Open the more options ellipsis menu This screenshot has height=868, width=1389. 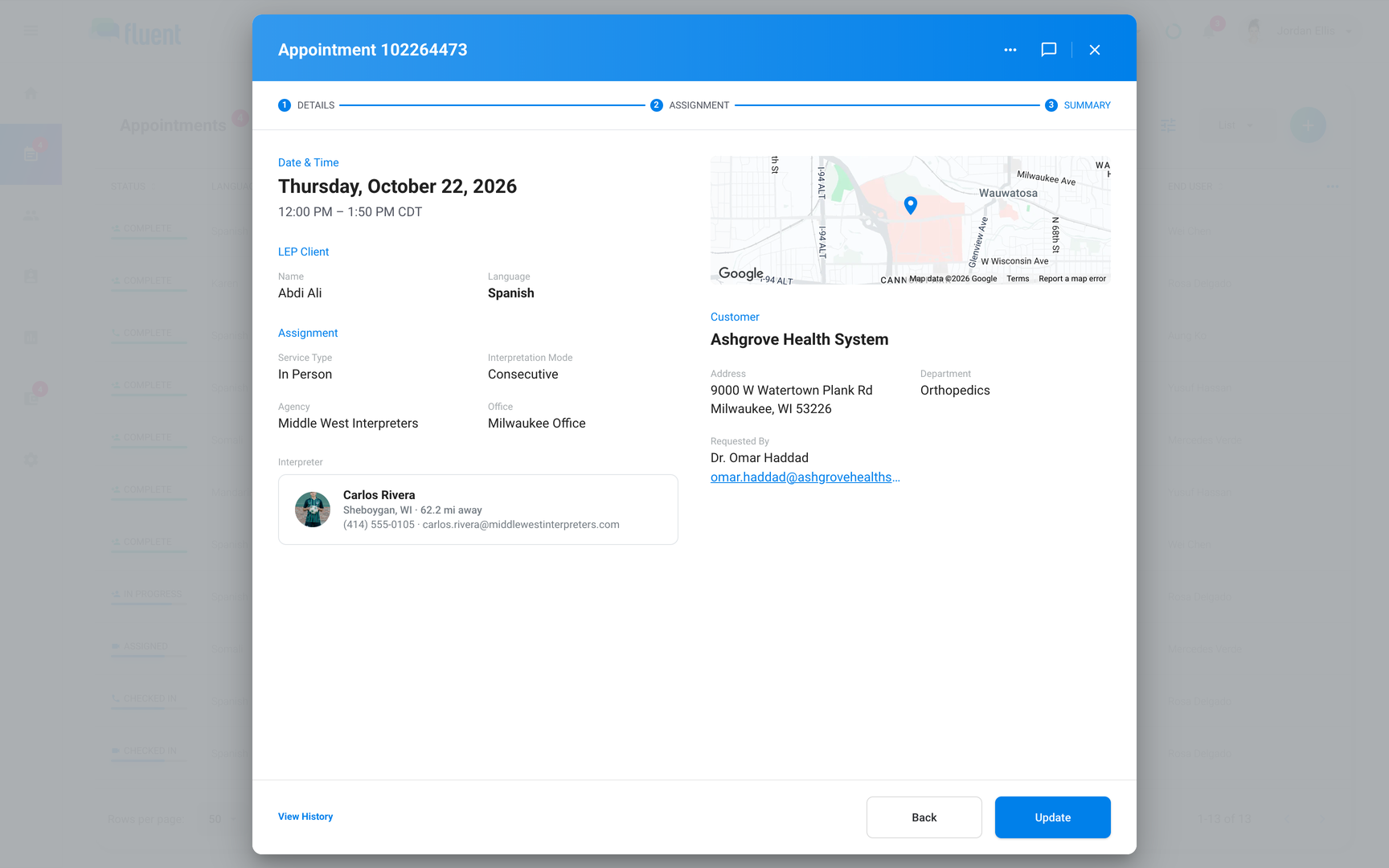[1010, 50]
